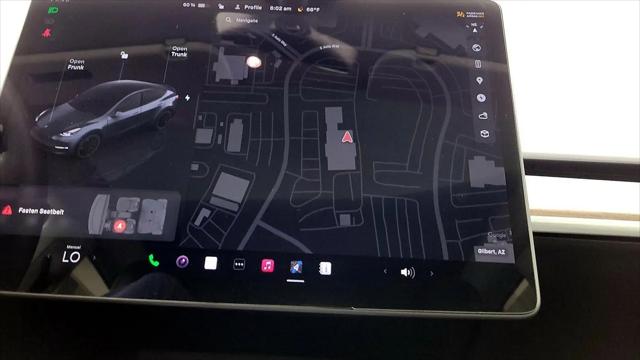
Task: Tap the Gilbert, AZ location label
Action: [x=491, y=251]
